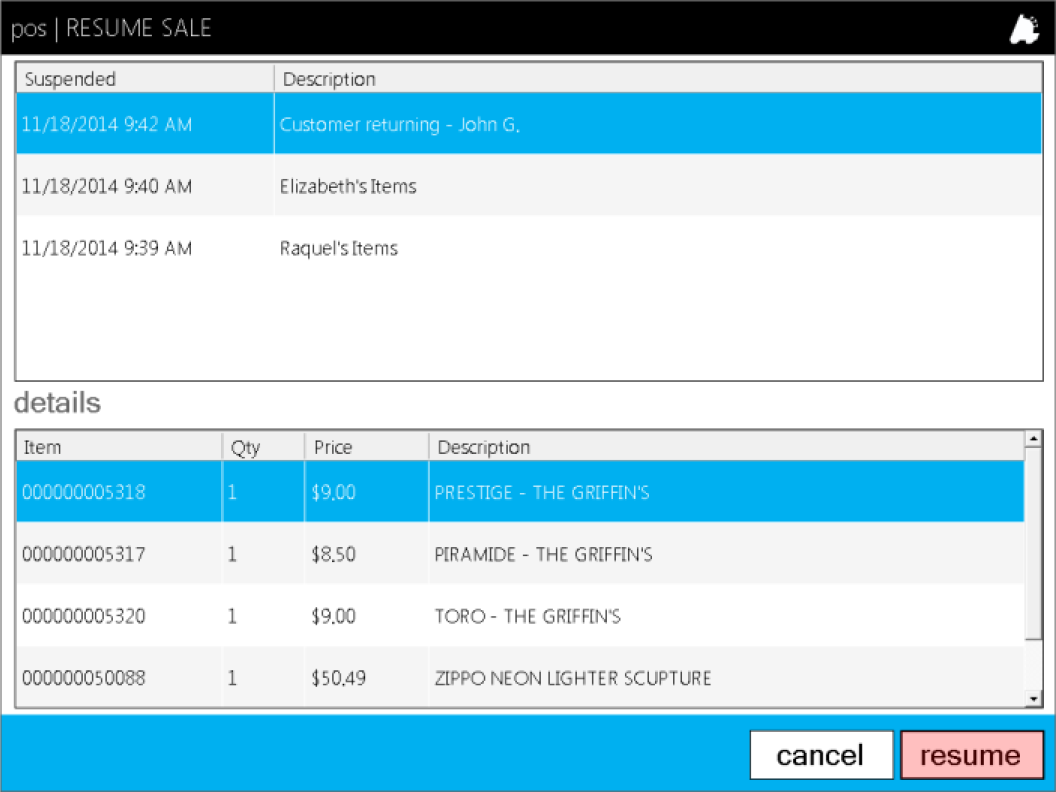
Task: Click the Qty column header
Action: (263, 447)
